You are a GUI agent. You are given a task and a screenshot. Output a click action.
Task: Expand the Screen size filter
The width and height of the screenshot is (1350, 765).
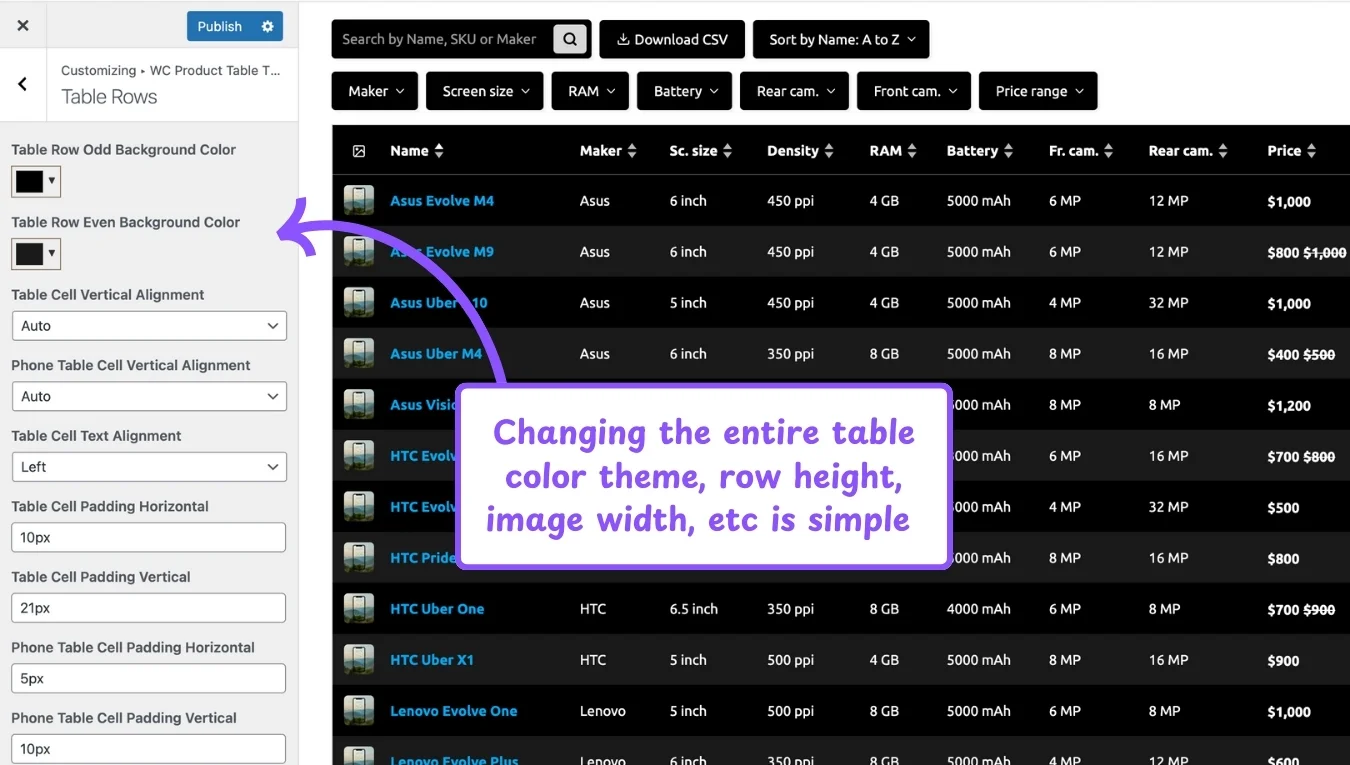point(485,91)
